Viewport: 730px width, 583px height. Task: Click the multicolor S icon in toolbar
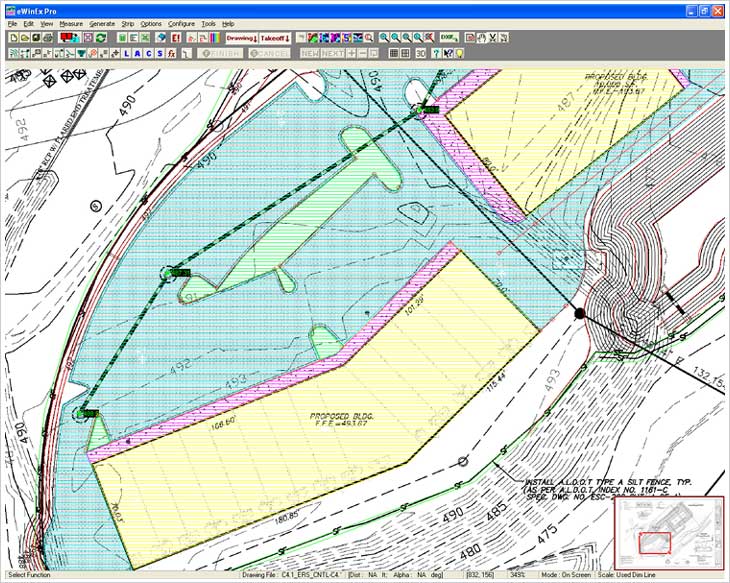346,38
